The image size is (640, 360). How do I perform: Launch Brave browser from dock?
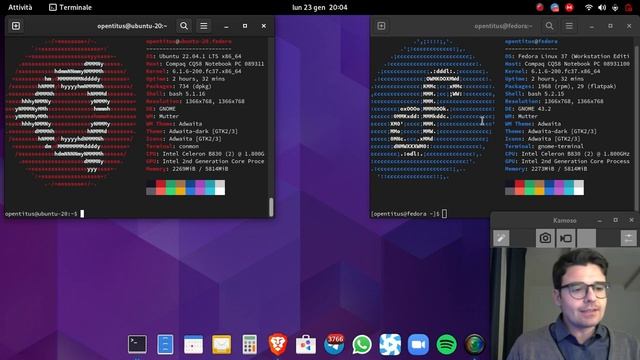278,344
